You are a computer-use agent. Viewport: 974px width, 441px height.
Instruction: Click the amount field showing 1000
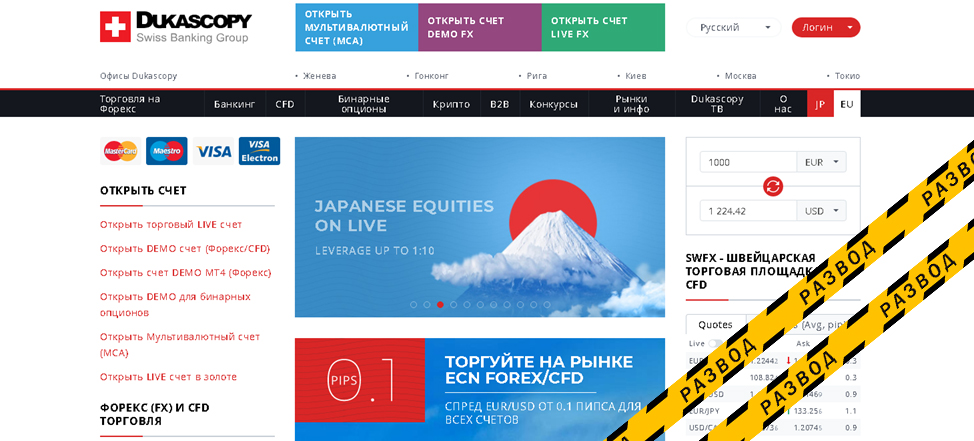(748, 162)
